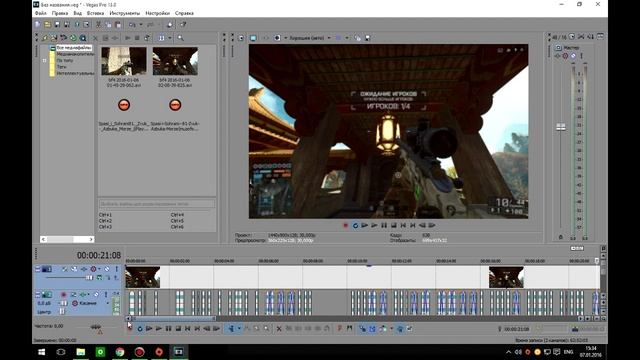Image resolution: width=640 pixels, height=360 pixels.
Task: Click Go to End in timeline transport bar
Action: point(197,329)
